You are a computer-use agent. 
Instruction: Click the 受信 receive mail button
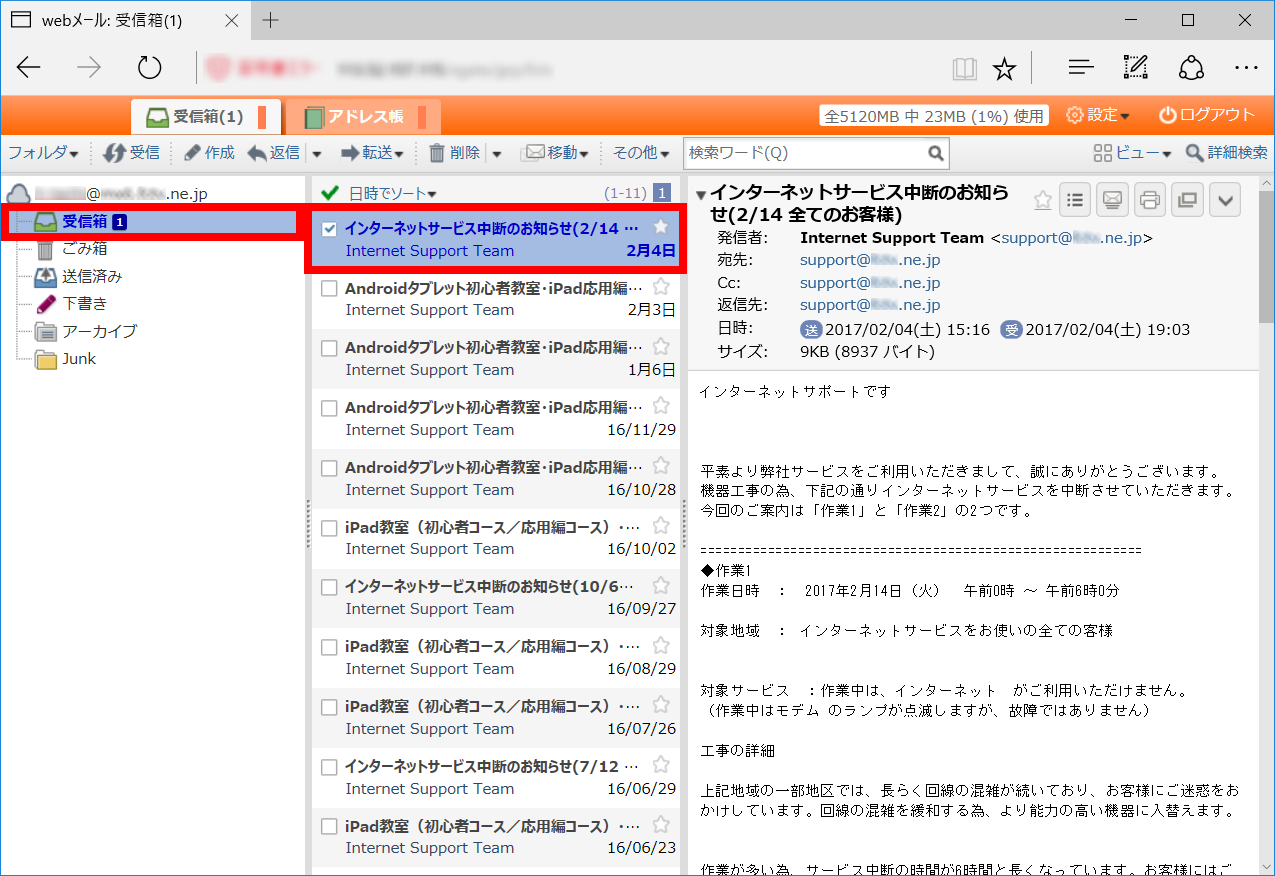[x=132, y=153]
